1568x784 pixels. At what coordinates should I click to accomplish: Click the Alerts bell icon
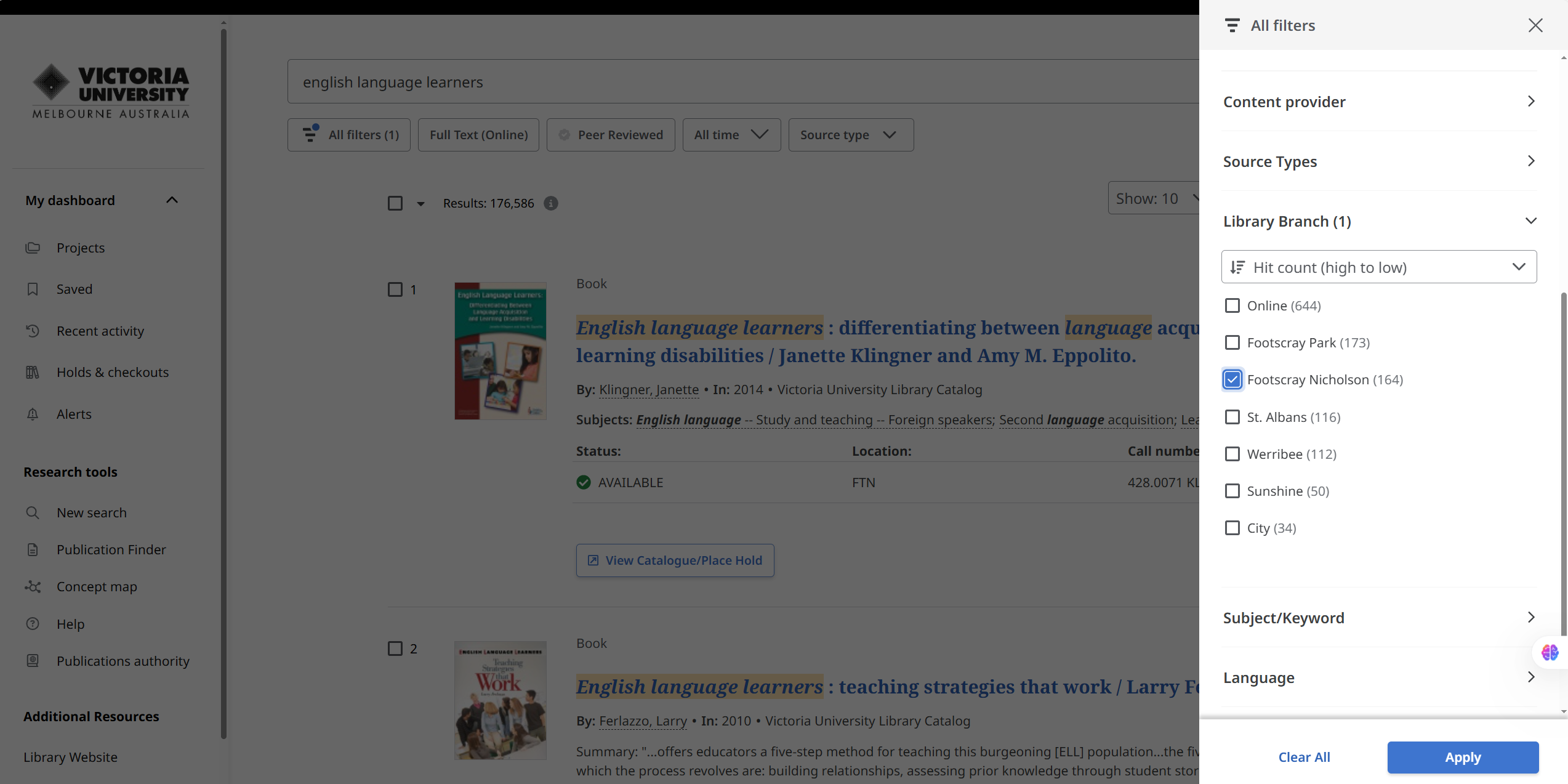33,414
